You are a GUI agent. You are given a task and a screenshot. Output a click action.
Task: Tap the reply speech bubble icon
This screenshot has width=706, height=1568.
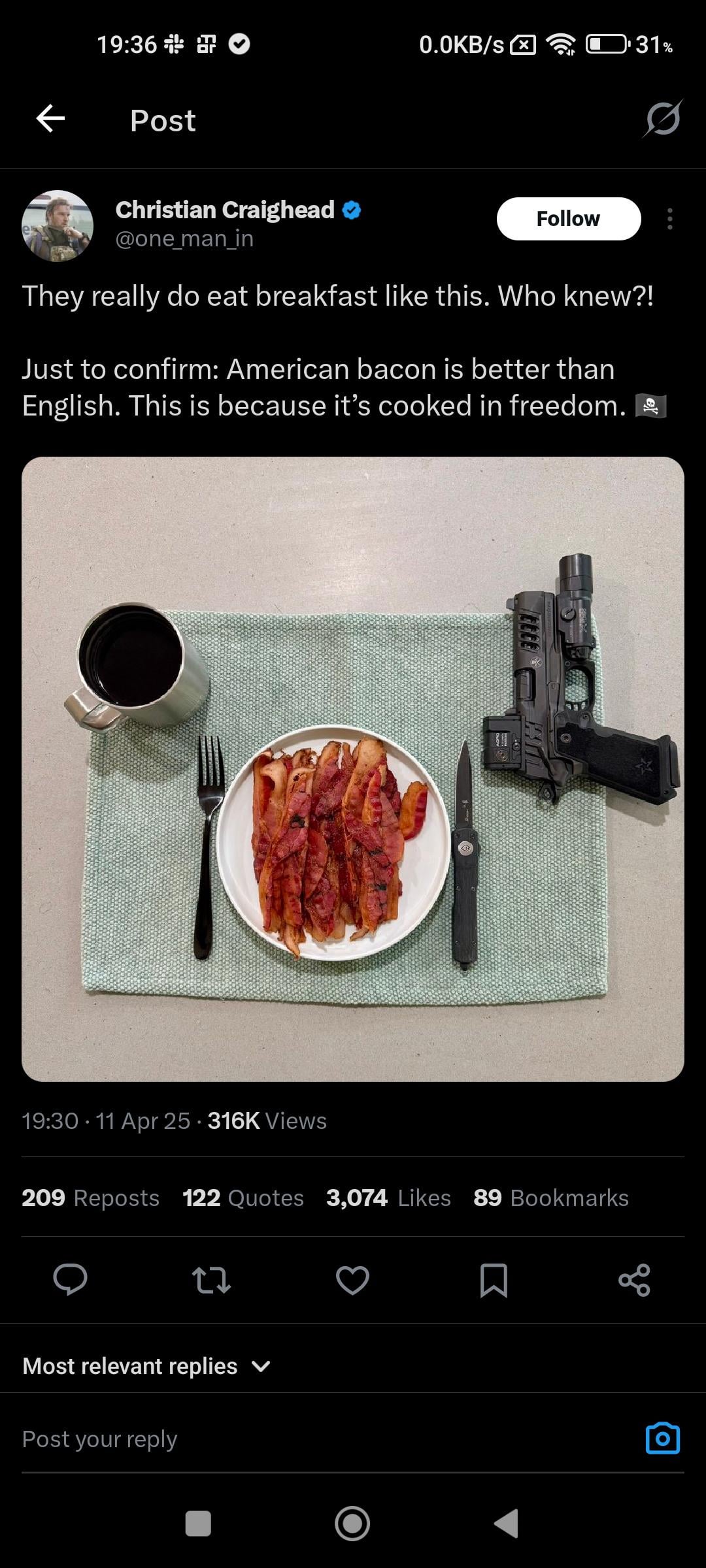pos(70,1279)
